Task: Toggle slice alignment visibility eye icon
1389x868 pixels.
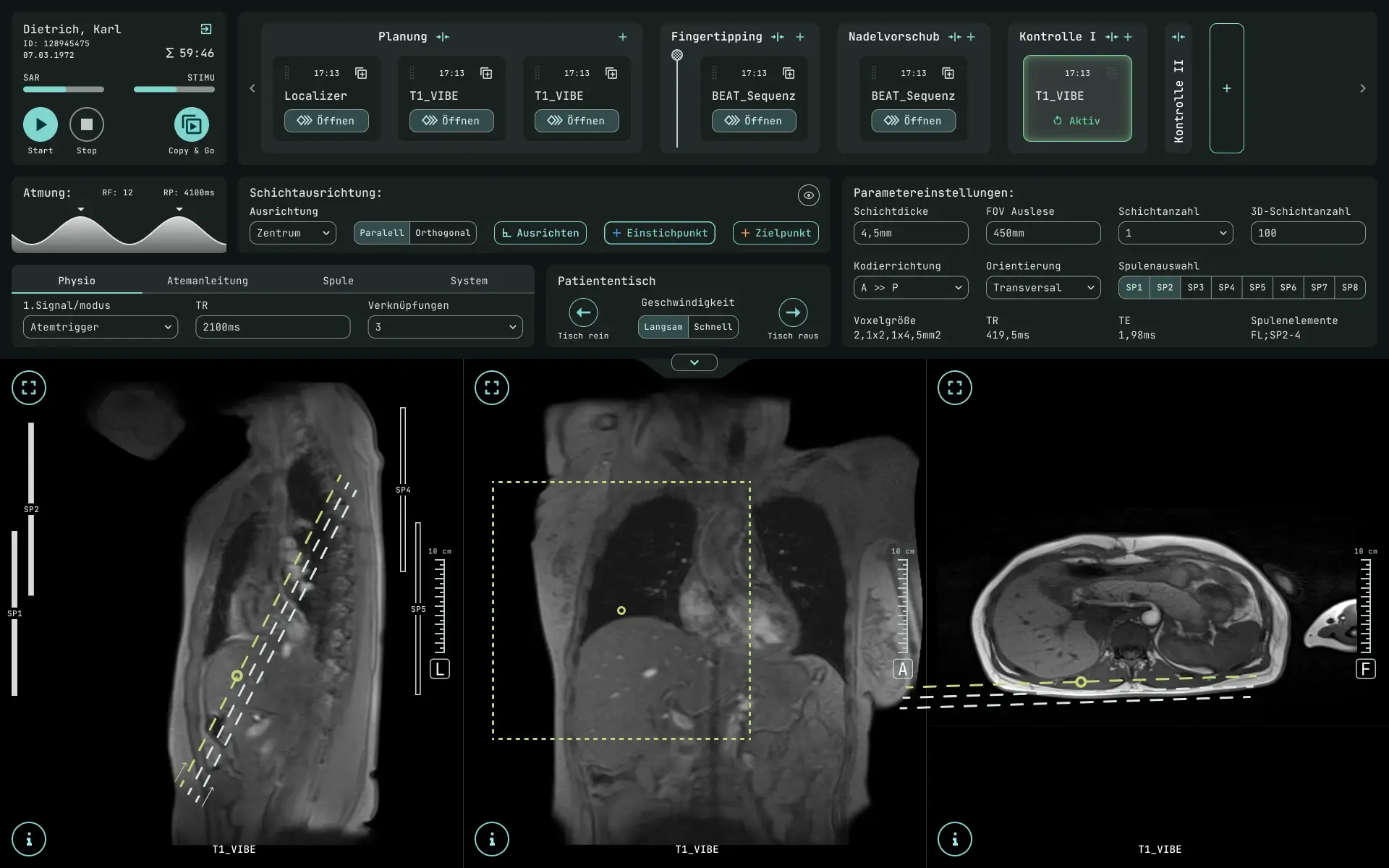Action: [808, 195]
